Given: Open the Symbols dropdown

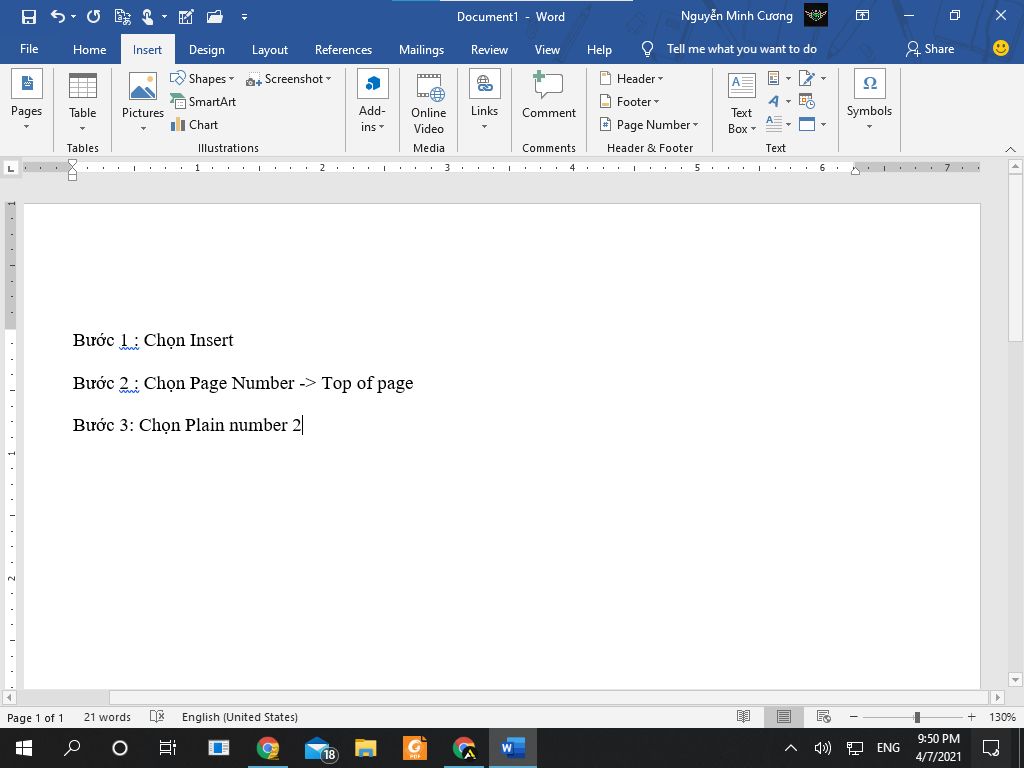Looking at the screenshot, I should tap(869, 99).
